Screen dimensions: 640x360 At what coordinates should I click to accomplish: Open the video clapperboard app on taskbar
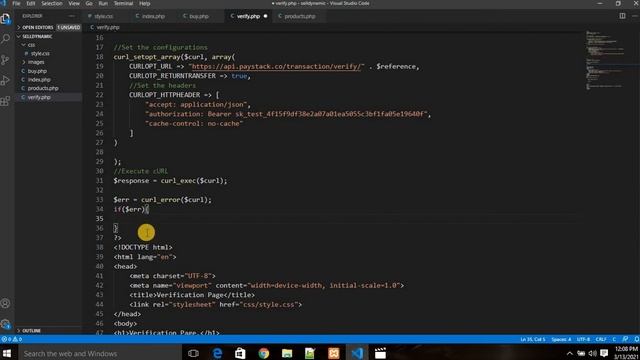click(x=380, y=353)
